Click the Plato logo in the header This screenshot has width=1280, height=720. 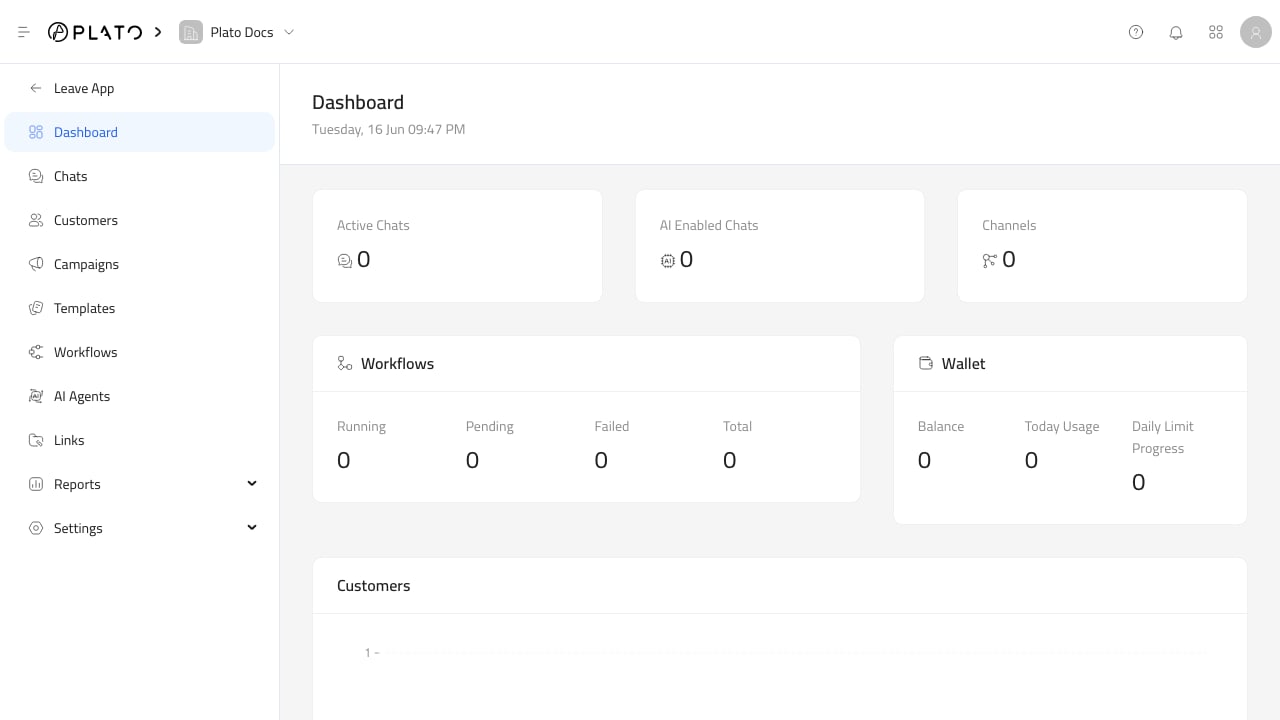click(95, 32)
